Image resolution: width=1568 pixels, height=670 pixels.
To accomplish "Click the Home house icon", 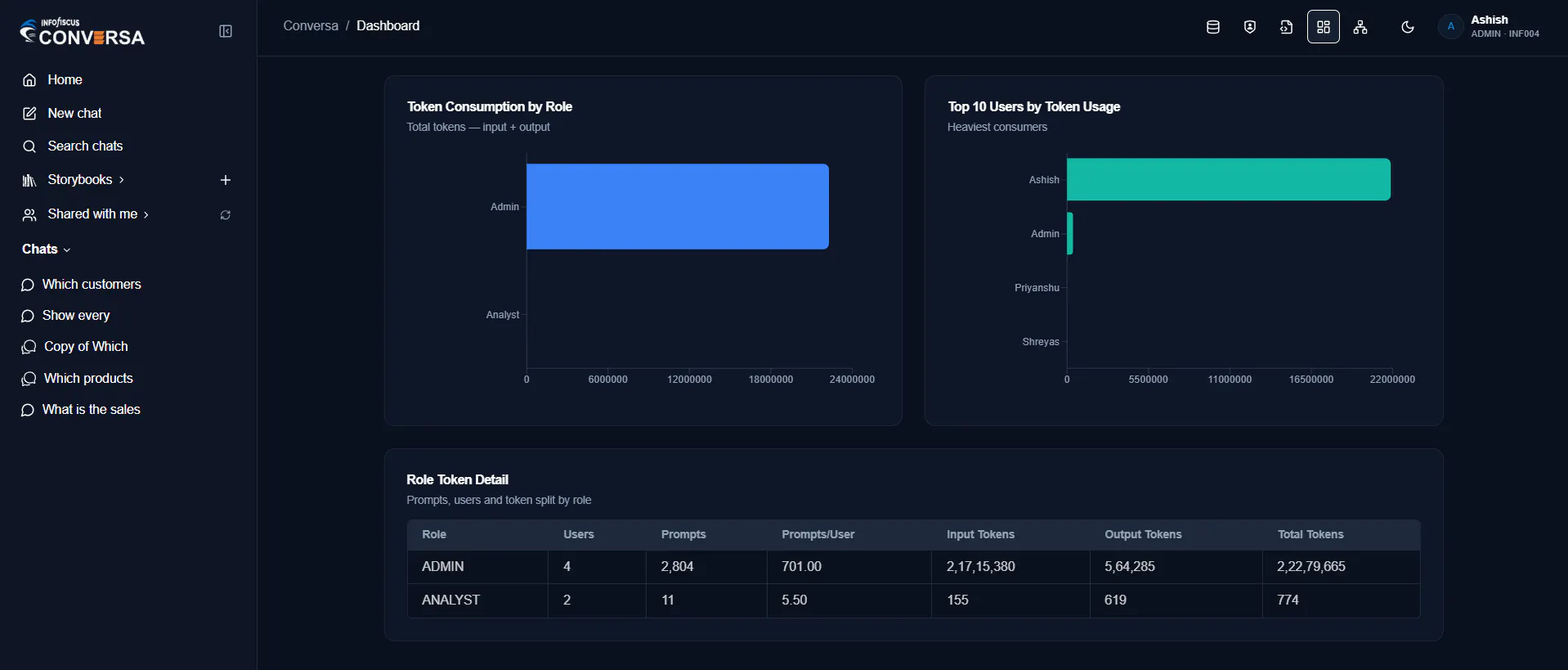I will 29,80.
